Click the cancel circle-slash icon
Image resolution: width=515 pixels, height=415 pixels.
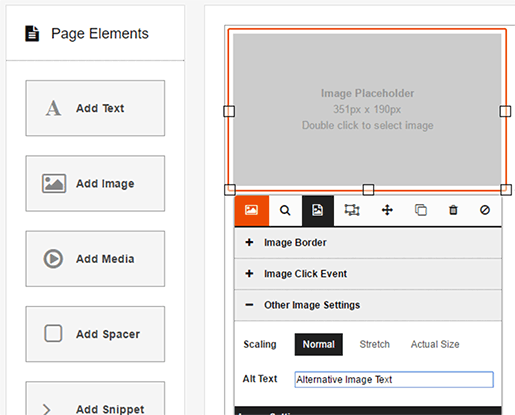[485, 210]
